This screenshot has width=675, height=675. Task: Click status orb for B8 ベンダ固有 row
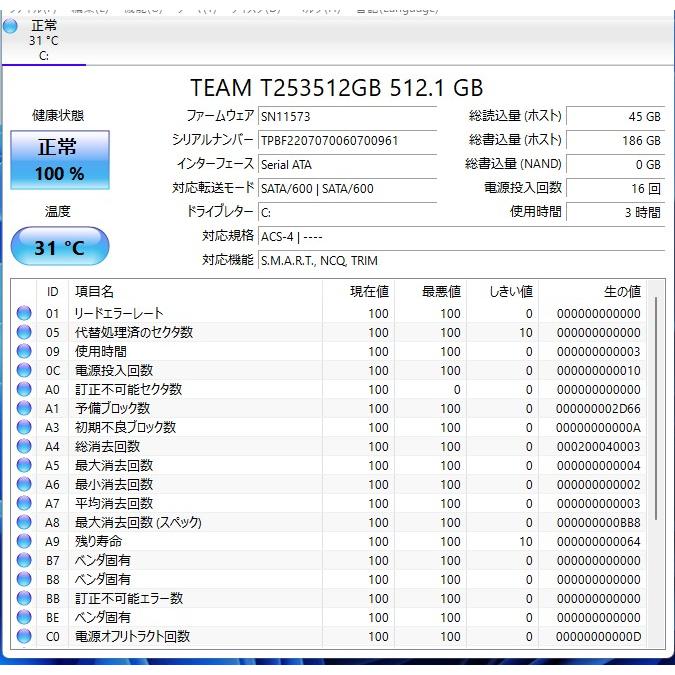pyautogui.click(x=24, y=579)
